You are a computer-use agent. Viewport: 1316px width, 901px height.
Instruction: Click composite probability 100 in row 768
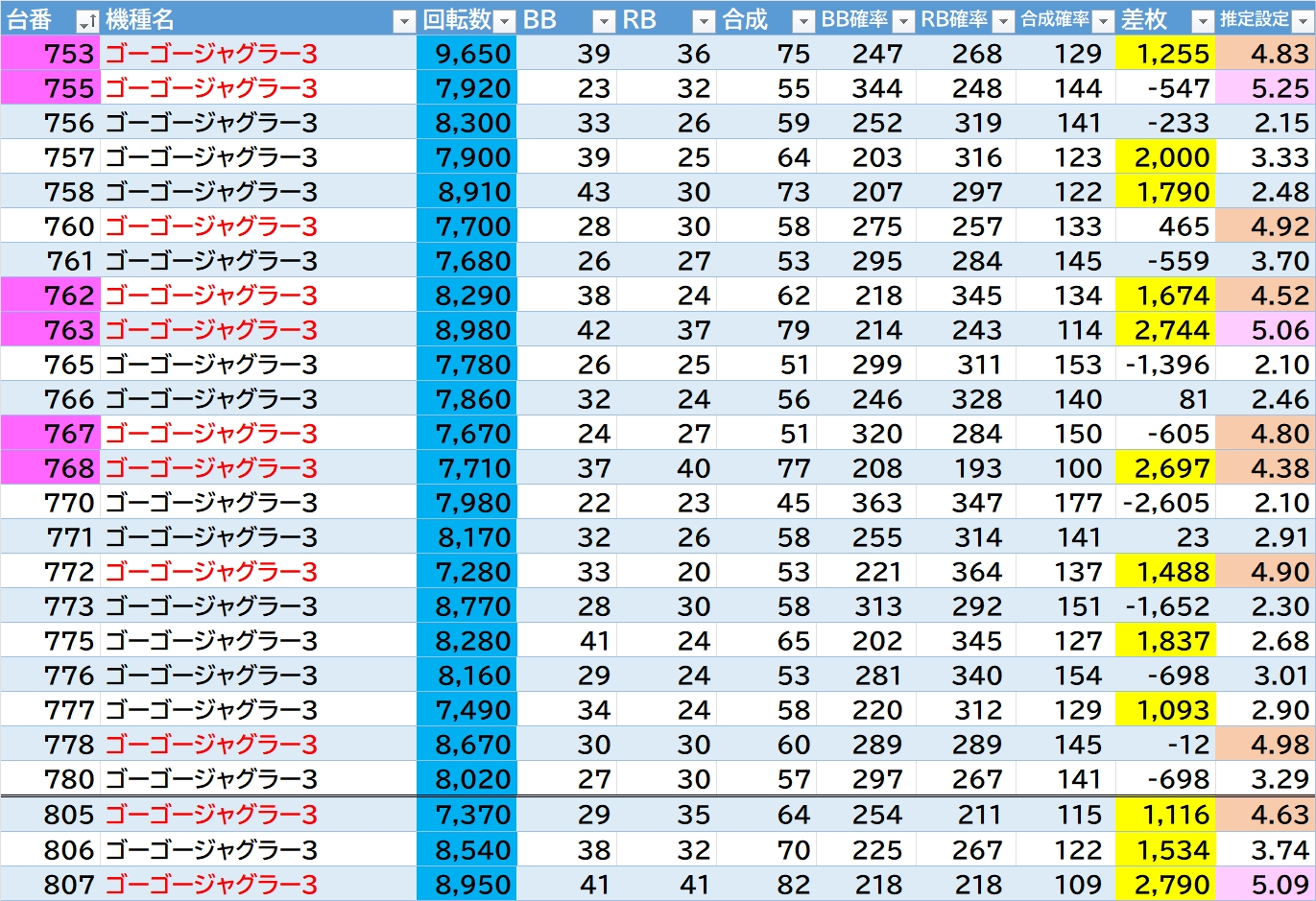(x=1066, y=468)
